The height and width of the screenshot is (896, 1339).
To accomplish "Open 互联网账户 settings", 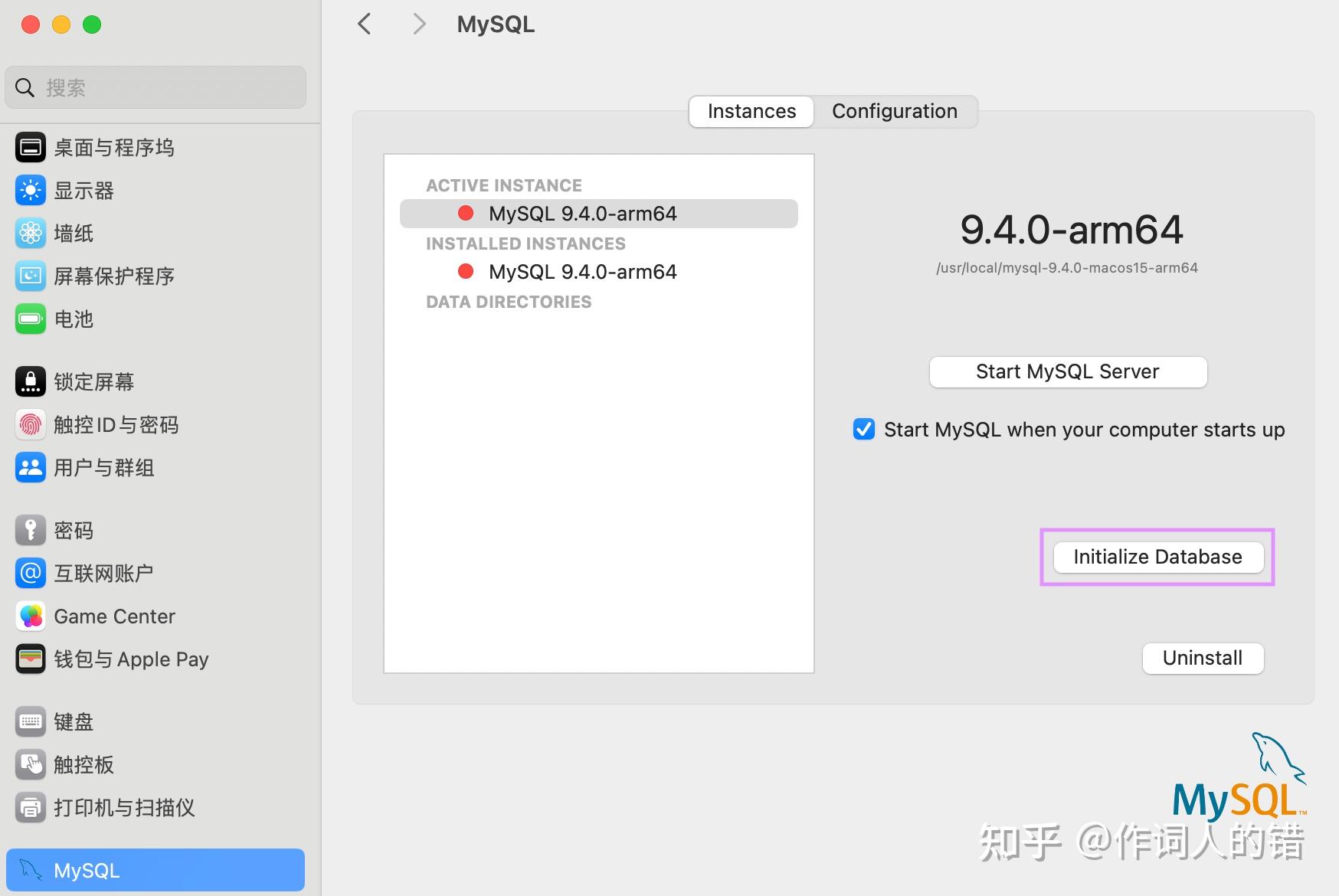I will point(105,573).
